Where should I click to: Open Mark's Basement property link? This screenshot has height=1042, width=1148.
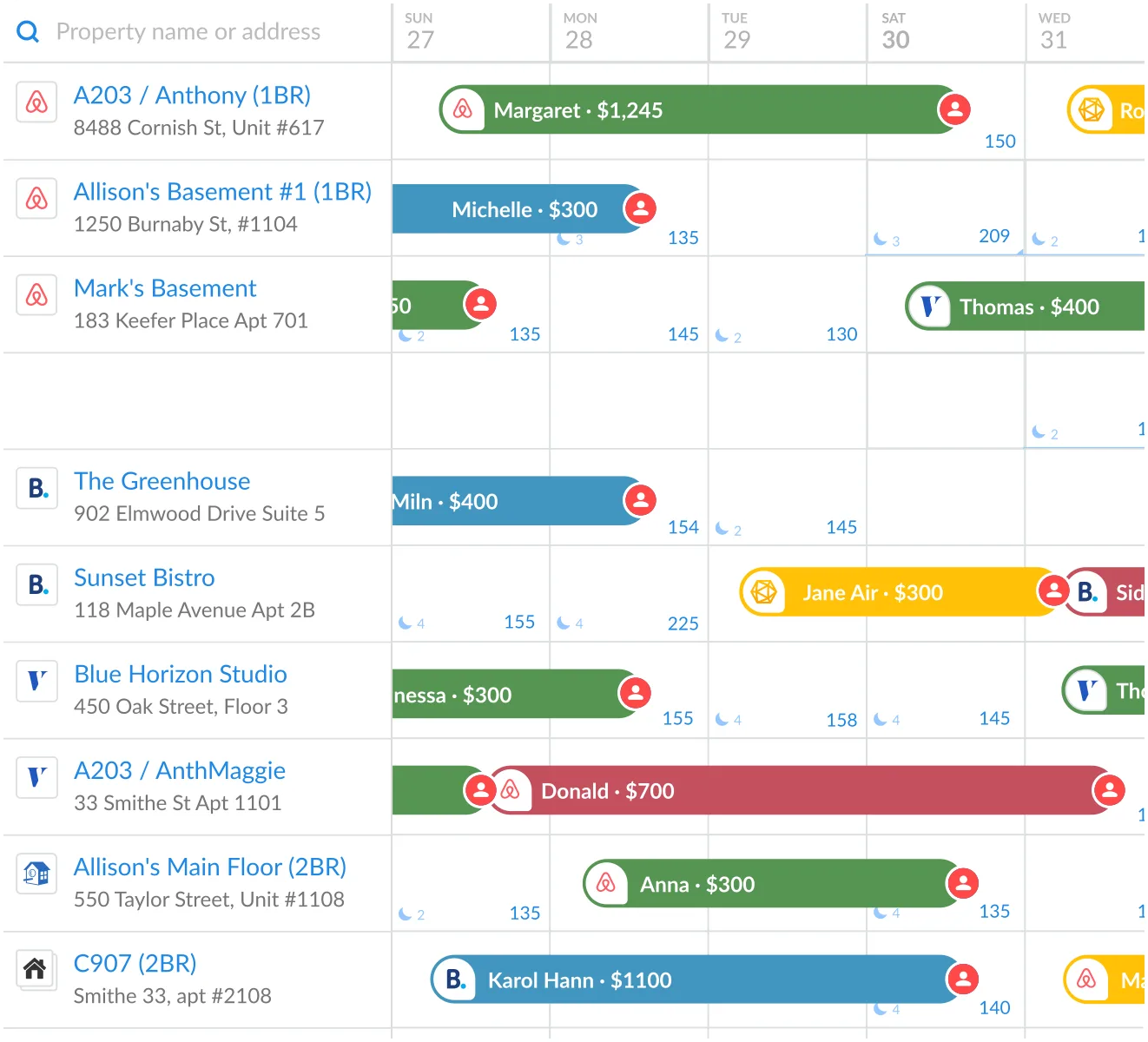pyautogui.click(x=165, y=287)
